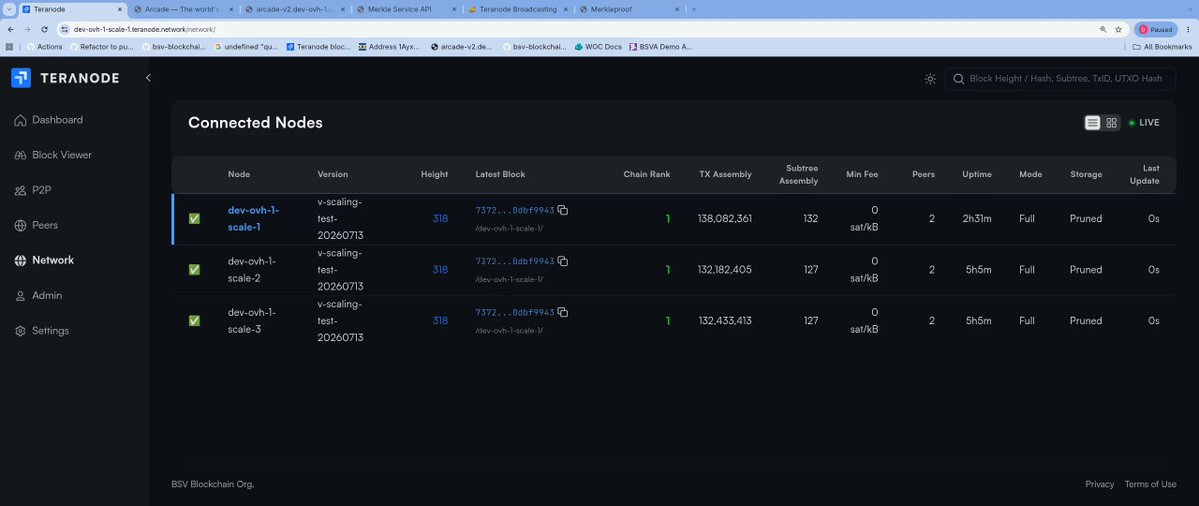The height and width of the screenshot is (506, 1199).
Task: Open height 318 link for dev-ovh-1-scale-2
Action: pyautogui.click(x=440, y=270)
